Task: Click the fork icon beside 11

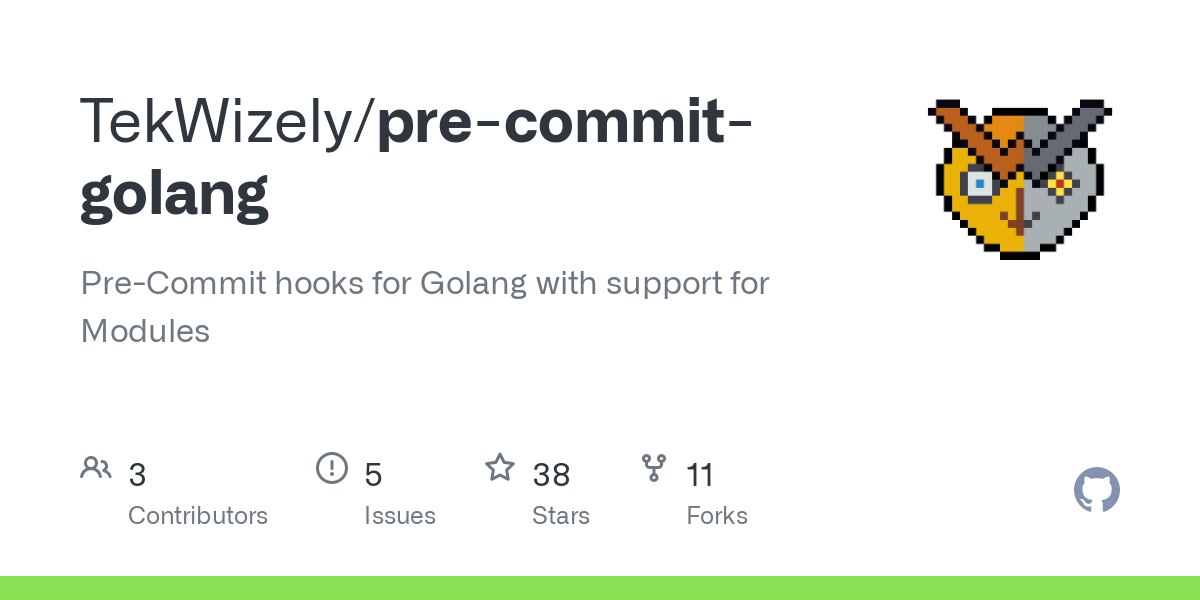Action: tap(654, 468)
